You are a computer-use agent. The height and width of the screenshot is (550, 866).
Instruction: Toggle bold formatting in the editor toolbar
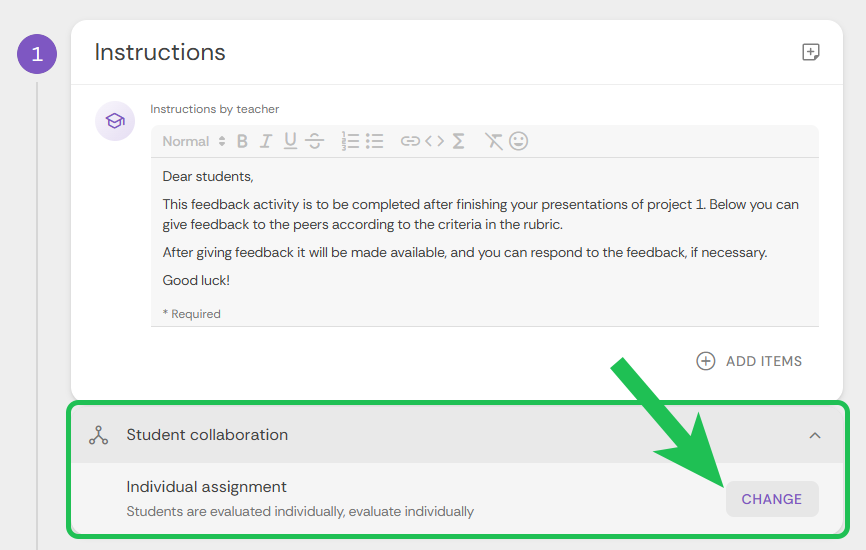pos(242,142)
